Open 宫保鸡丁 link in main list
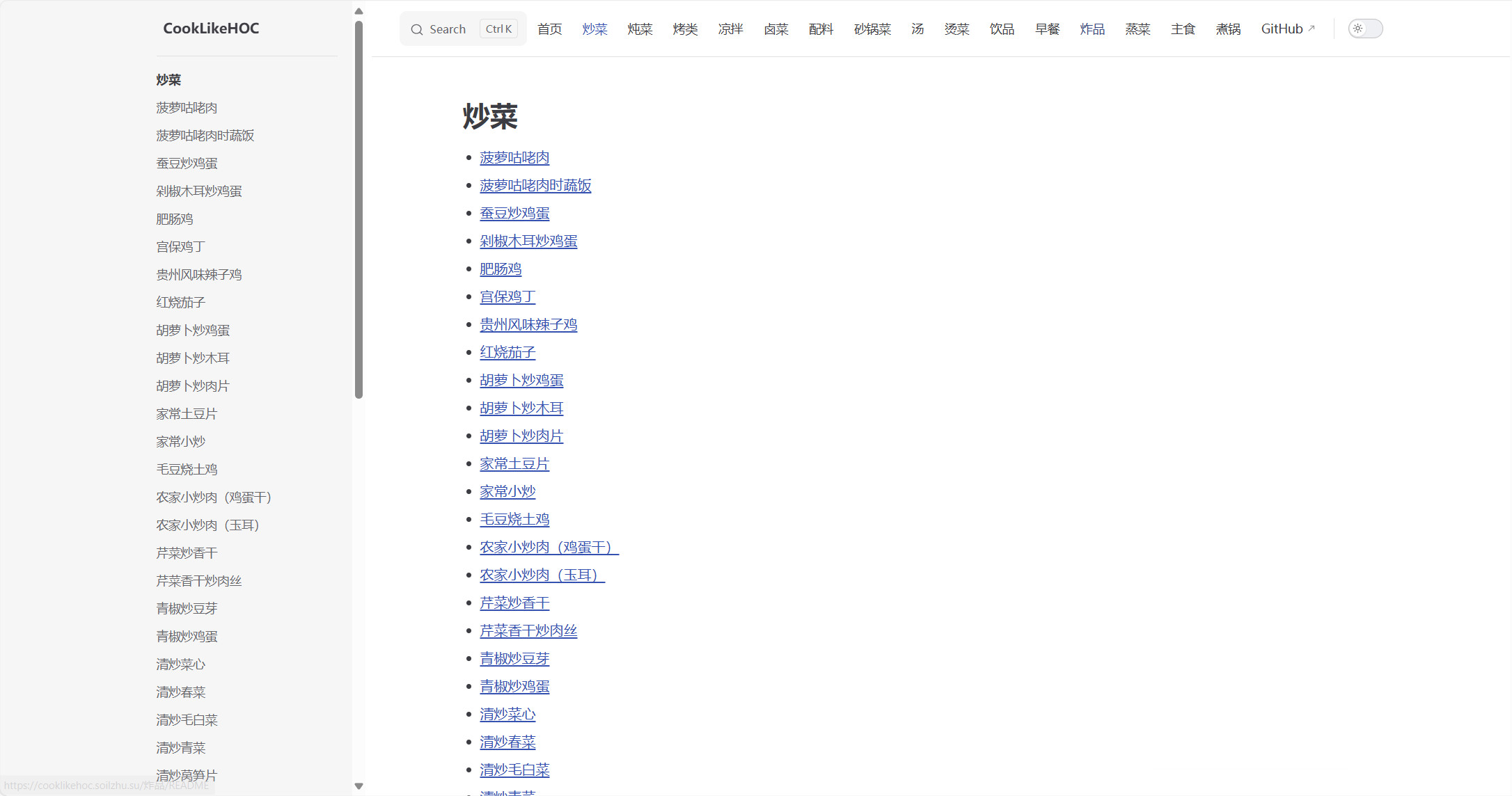The height and width of the screenshot is (796, 1512). tap(507, 297)
